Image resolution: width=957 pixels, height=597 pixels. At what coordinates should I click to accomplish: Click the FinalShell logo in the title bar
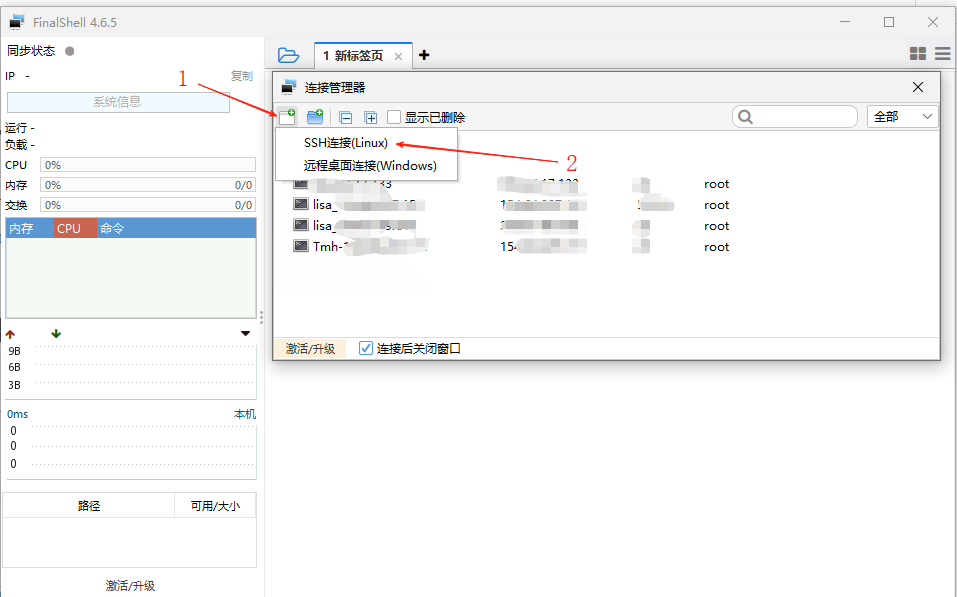(x=16, y=23)
